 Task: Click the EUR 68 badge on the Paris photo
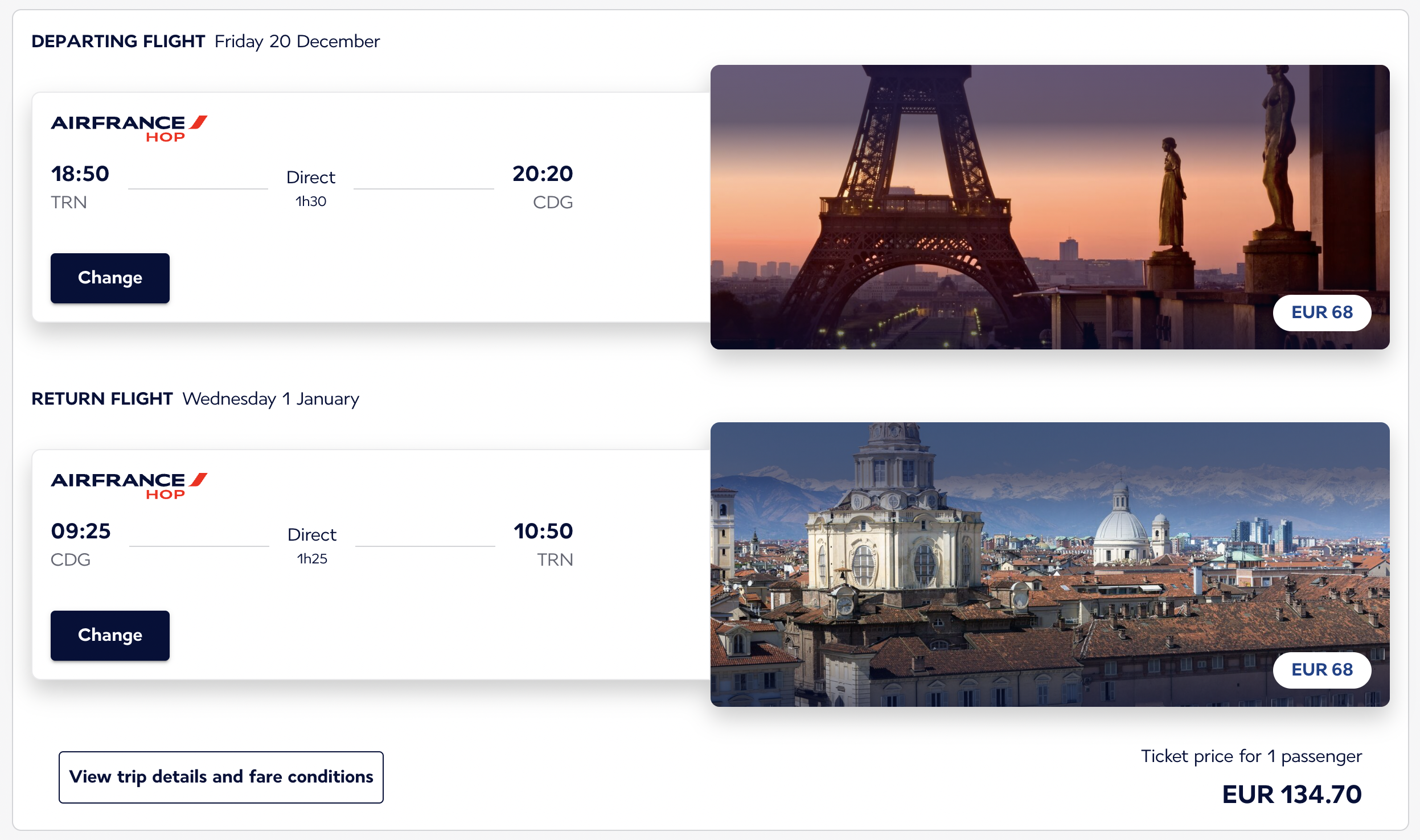(1321, 312)
